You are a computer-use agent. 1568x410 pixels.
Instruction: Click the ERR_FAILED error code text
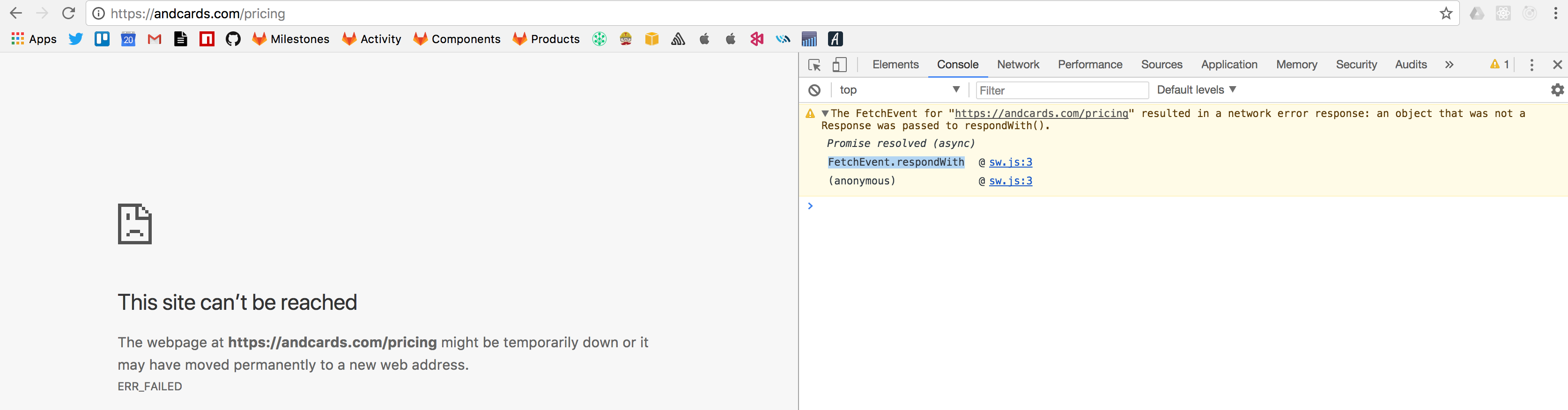coord(150,386)
